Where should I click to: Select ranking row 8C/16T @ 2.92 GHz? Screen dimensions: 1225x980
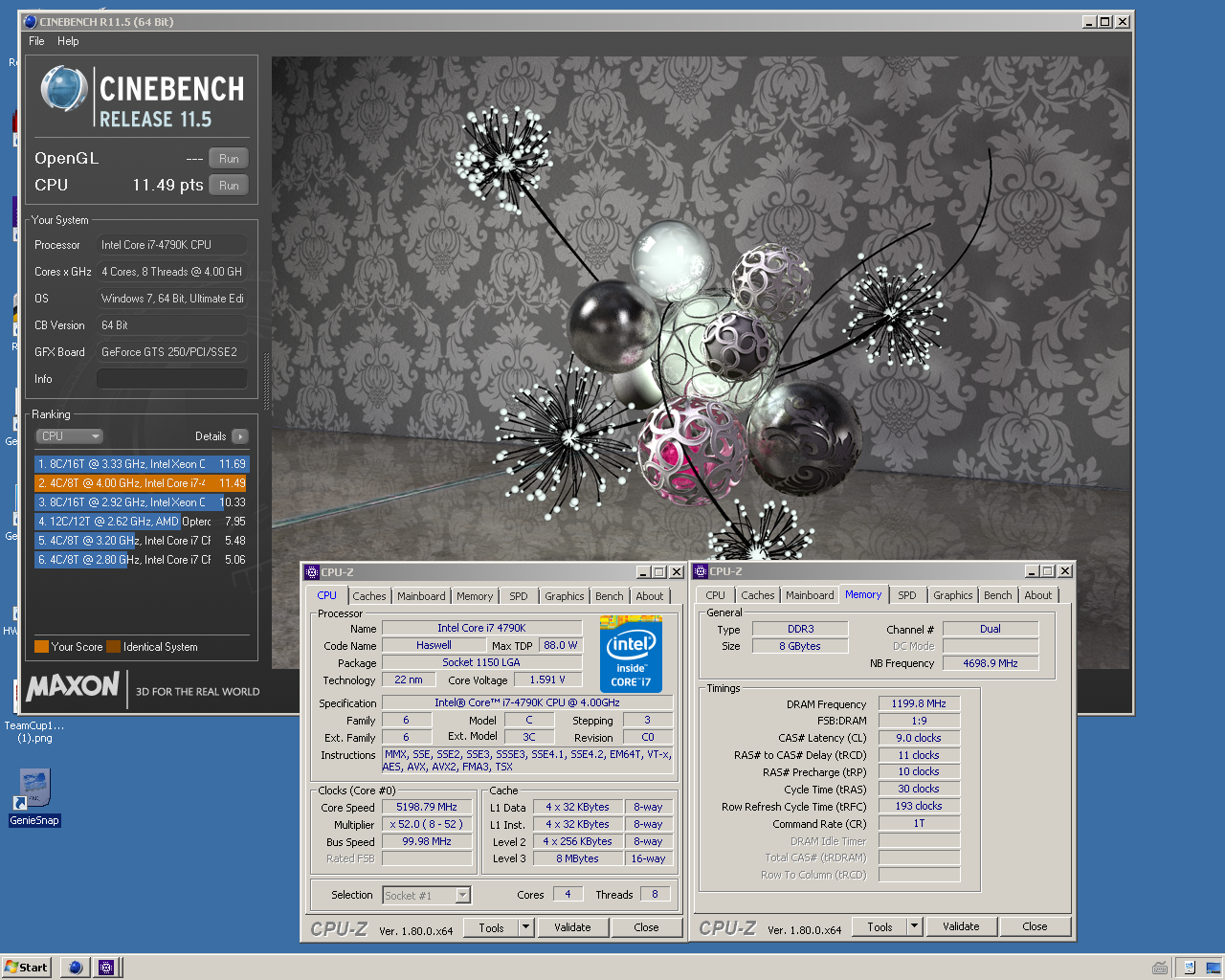[141, 502]
